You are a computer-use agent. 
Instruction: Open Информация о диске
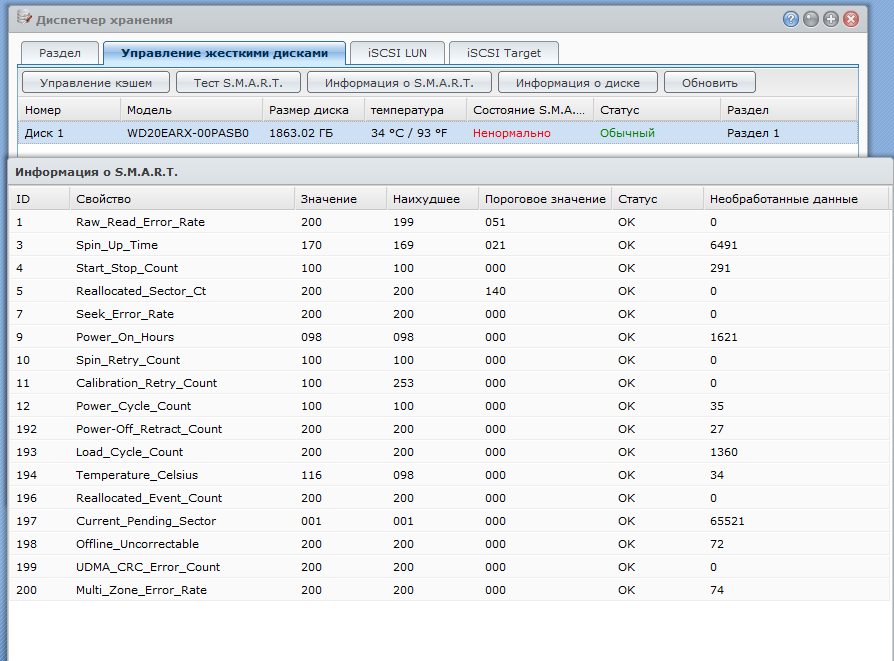pyautogui.click(x=577, y=83)
